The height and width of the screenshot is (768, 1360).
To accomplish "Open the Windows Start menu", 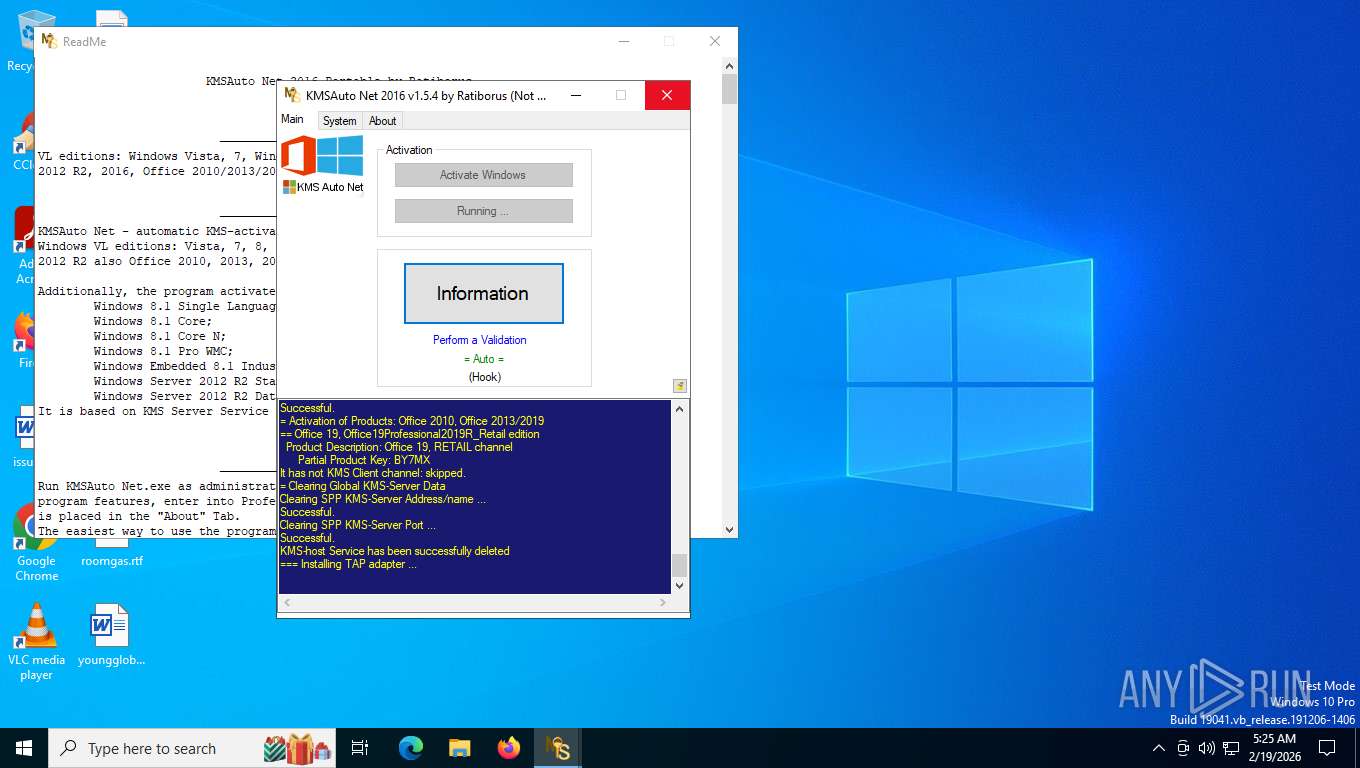I will point(24,748).
